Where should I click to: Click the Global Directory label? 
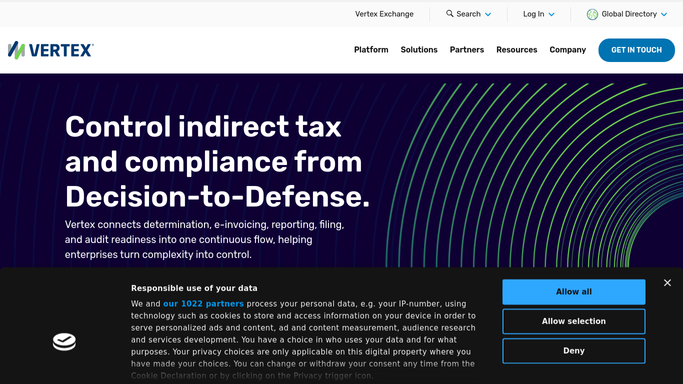(629, 14)
